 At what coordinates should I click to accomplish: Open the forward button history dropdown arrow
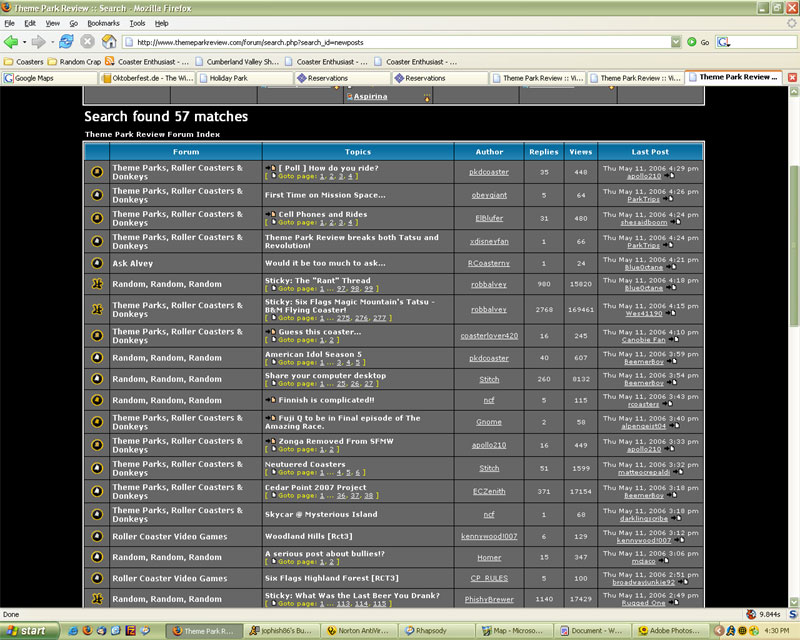click(x=52, y=42)
